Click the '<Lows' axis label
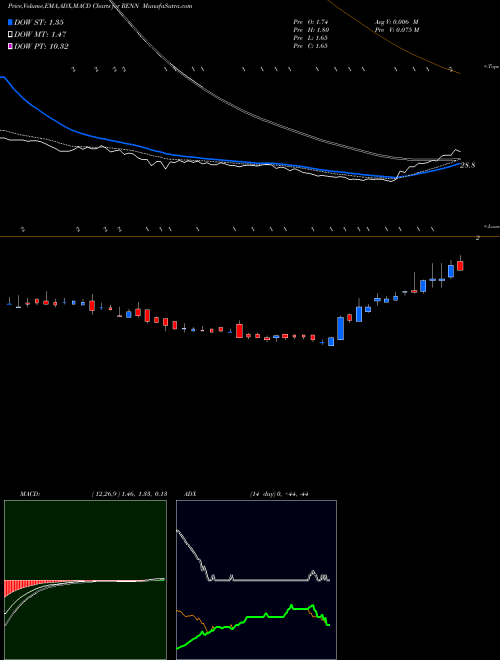 pos(491,226)
